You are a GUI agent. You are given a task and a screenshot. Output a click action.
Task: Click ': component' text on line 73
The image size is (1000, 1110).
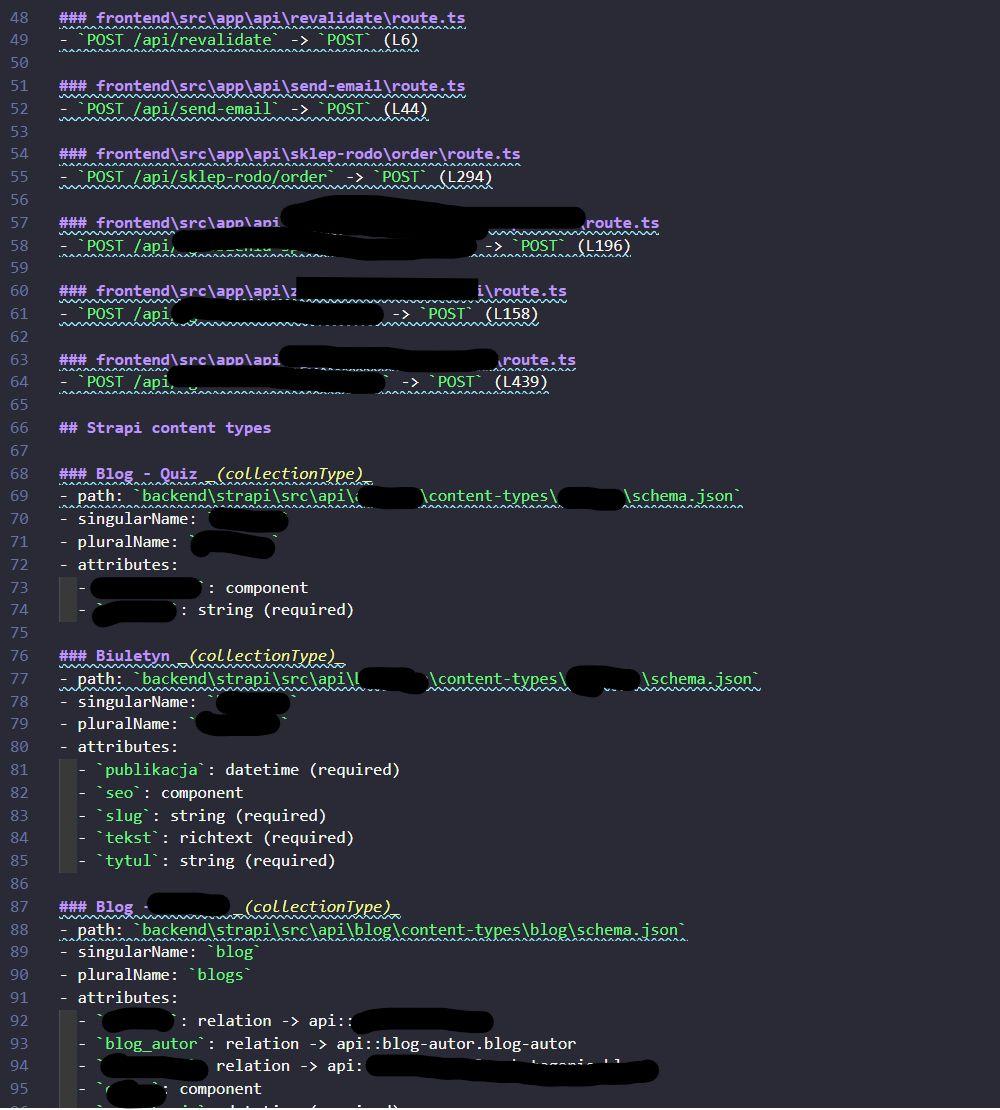258,588
